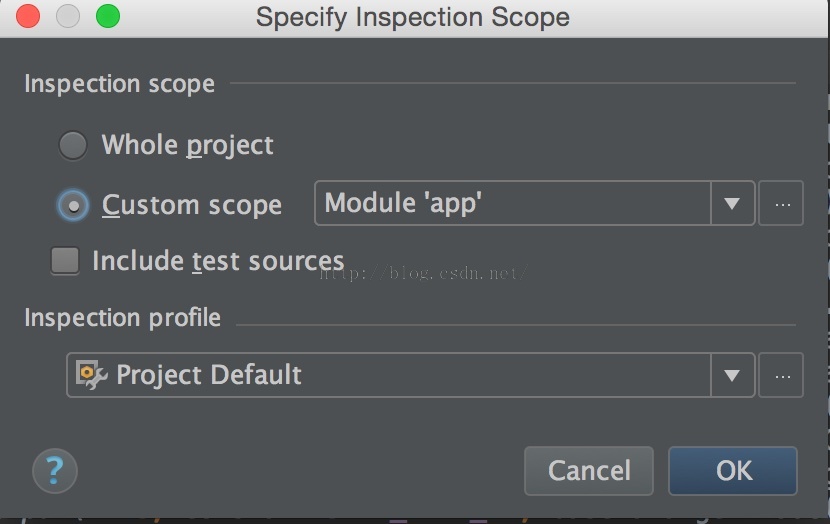Enable Include test sources checkbox
Viewport: 830px width, 524px height.
[65, 260]
